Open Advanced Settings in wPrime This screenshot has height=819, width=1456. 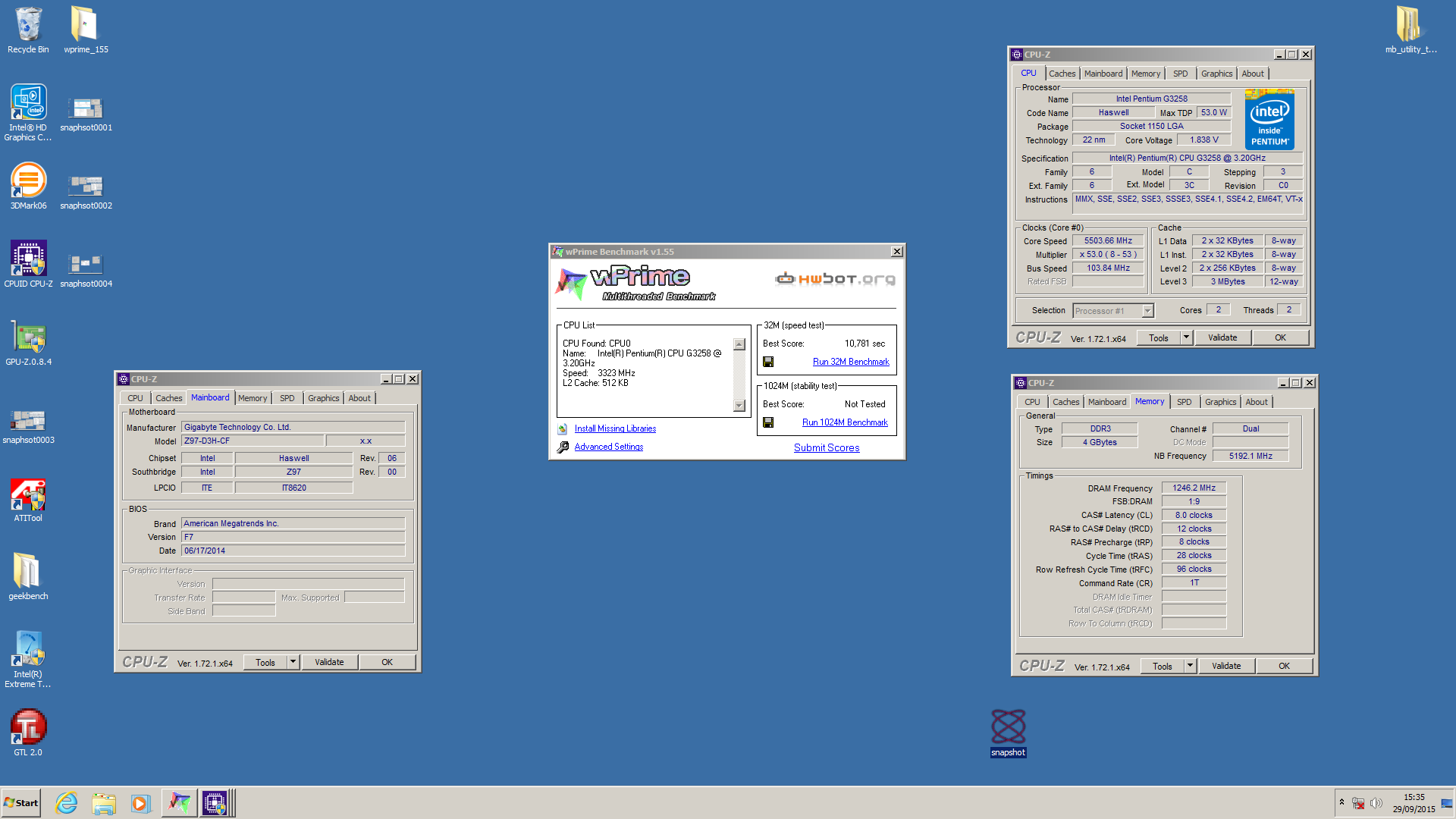point(608,447)
